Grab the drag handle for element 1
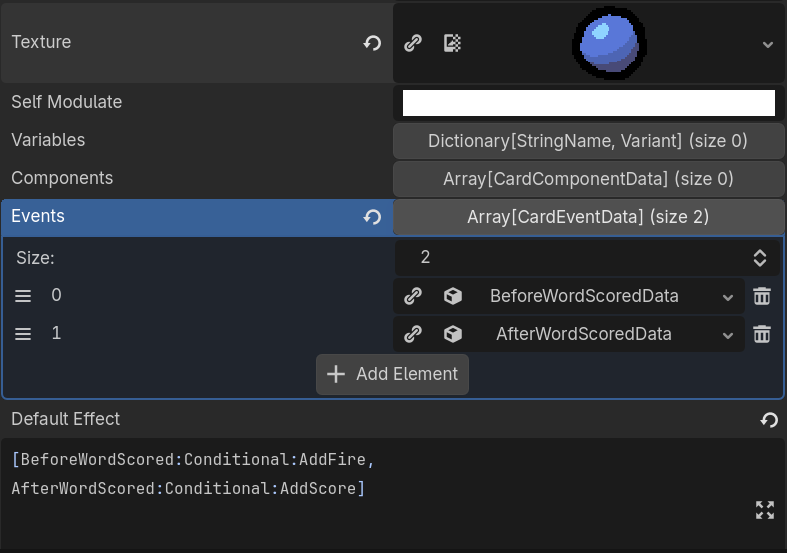 coord(23,334)
